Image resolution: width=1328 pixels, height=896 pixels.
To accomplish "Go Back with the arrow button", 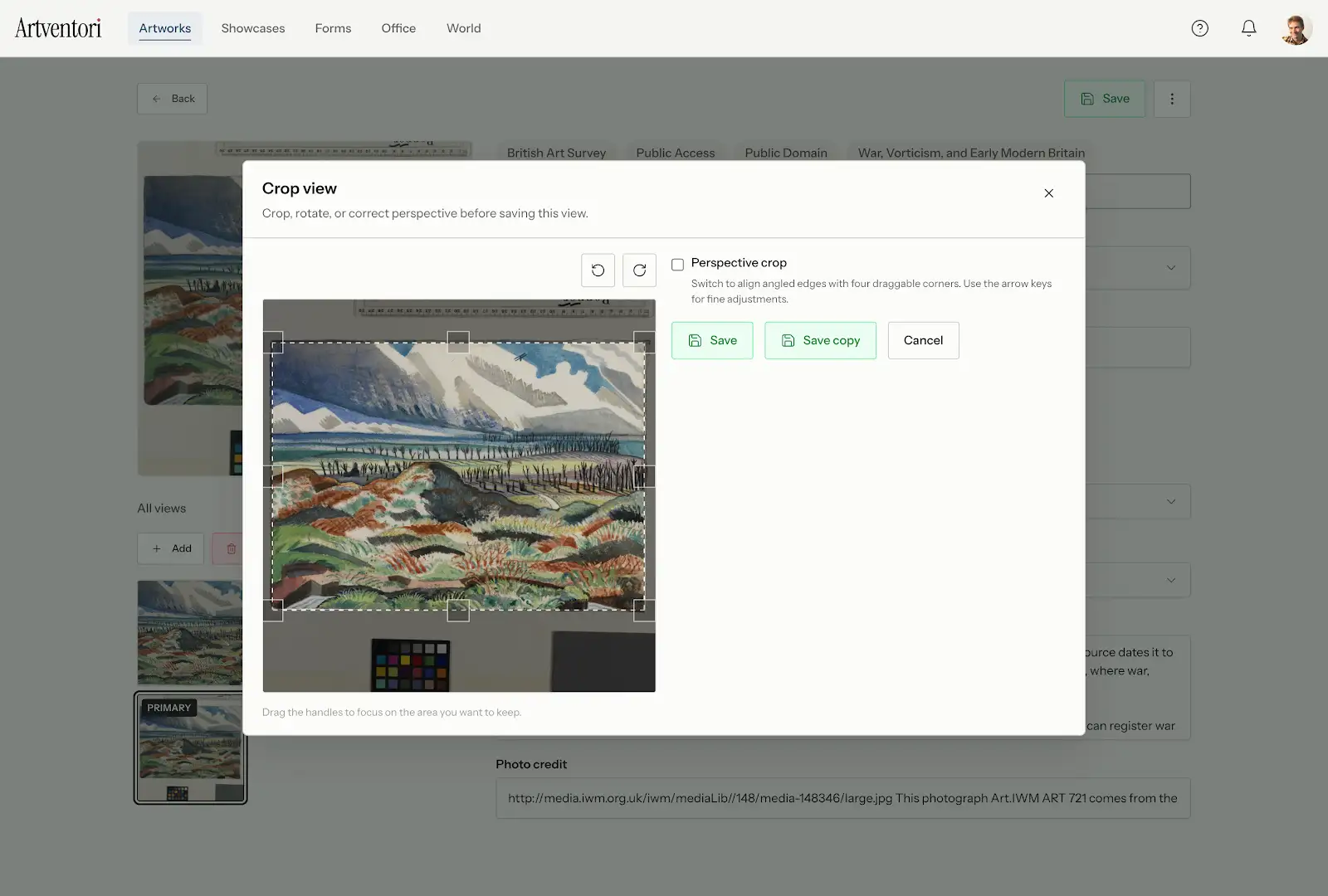I will pyautogui.click(x=172, y=99).
